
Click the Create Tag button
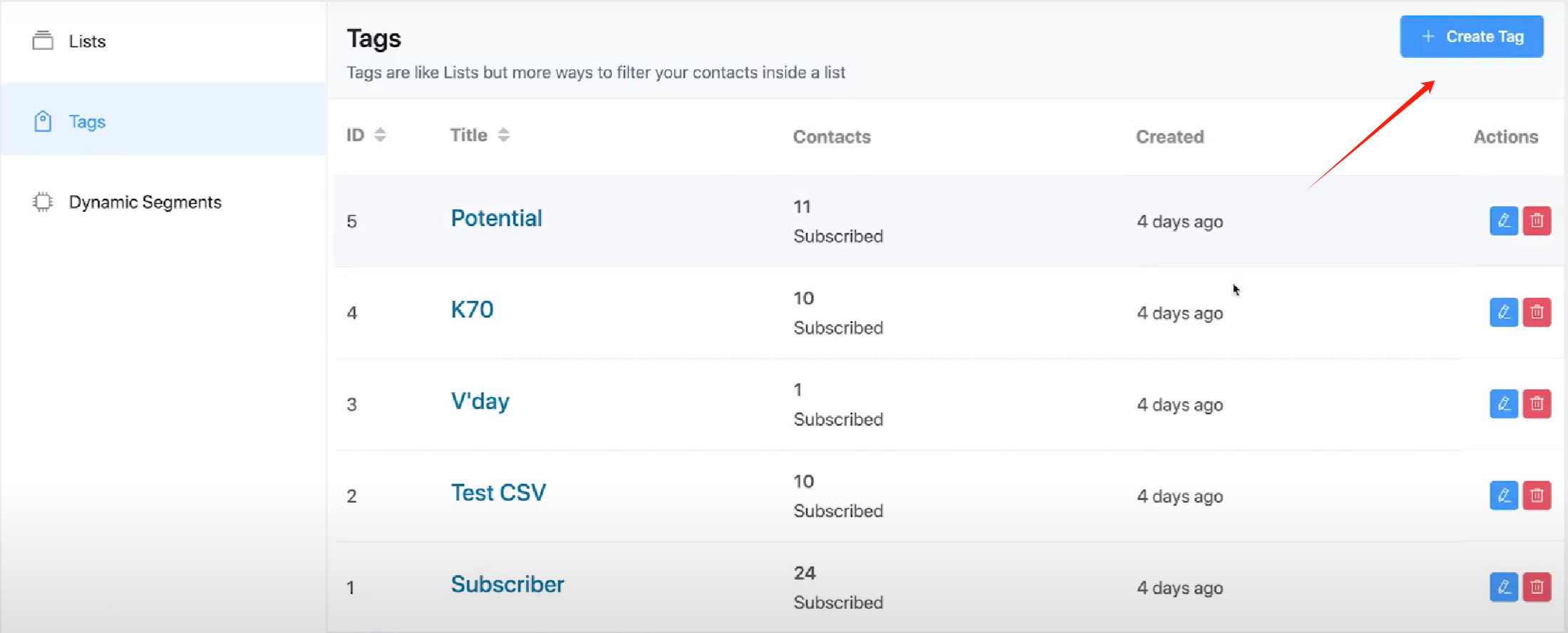1471,36
